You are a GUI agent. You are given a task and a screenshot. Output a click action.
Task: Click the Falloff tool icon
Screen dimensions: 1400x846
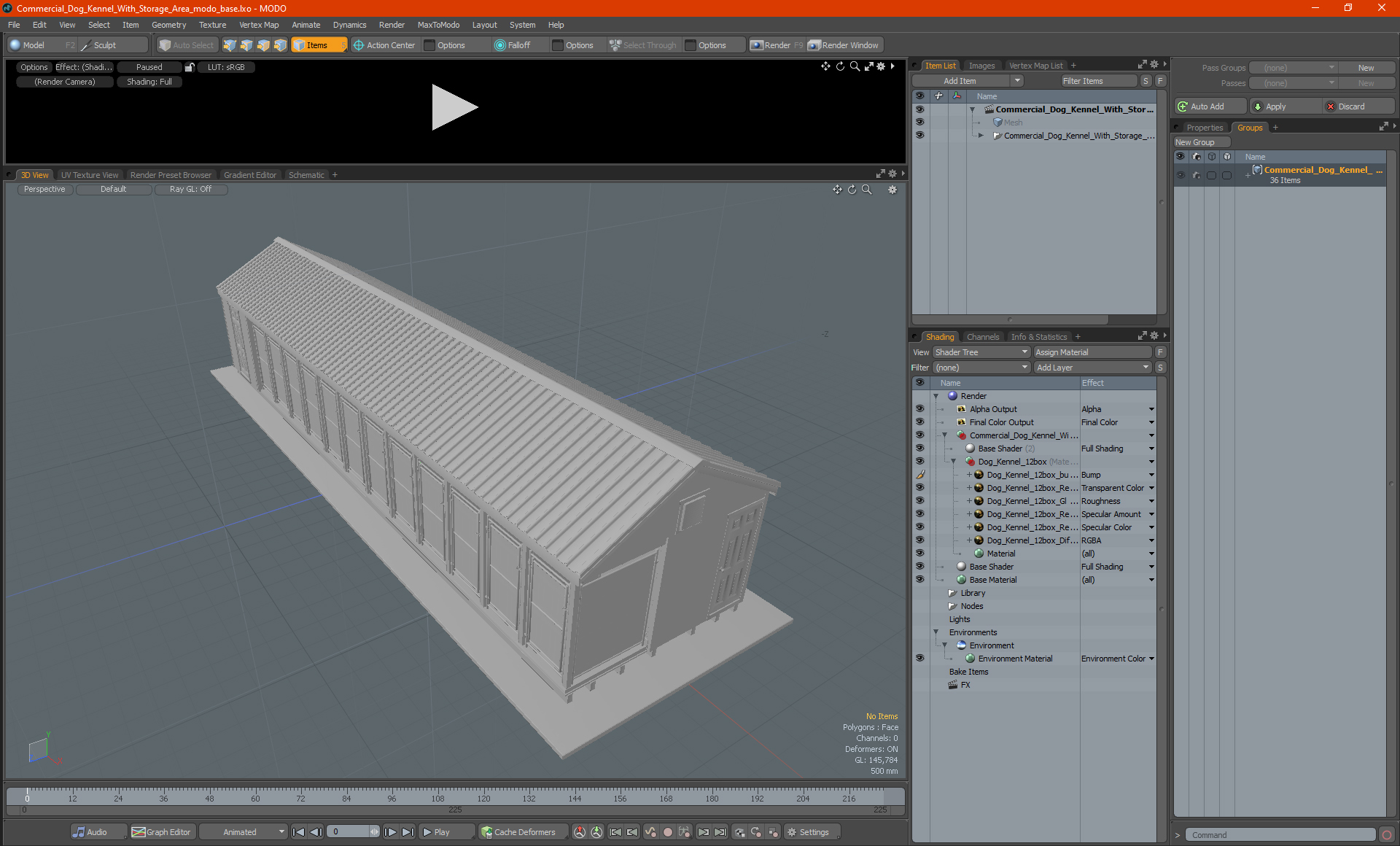(499, 45)
